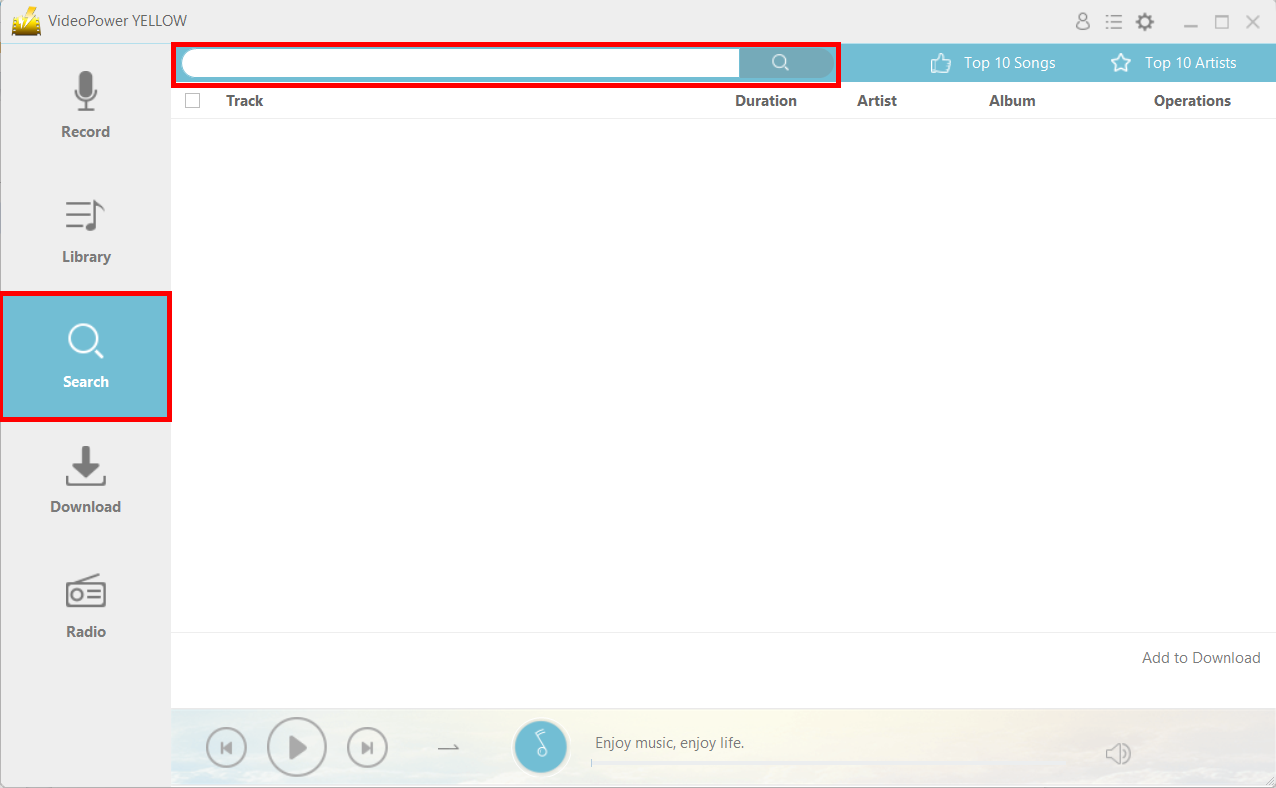
Task: Open the download task list icon
Action: point(1114,21)
